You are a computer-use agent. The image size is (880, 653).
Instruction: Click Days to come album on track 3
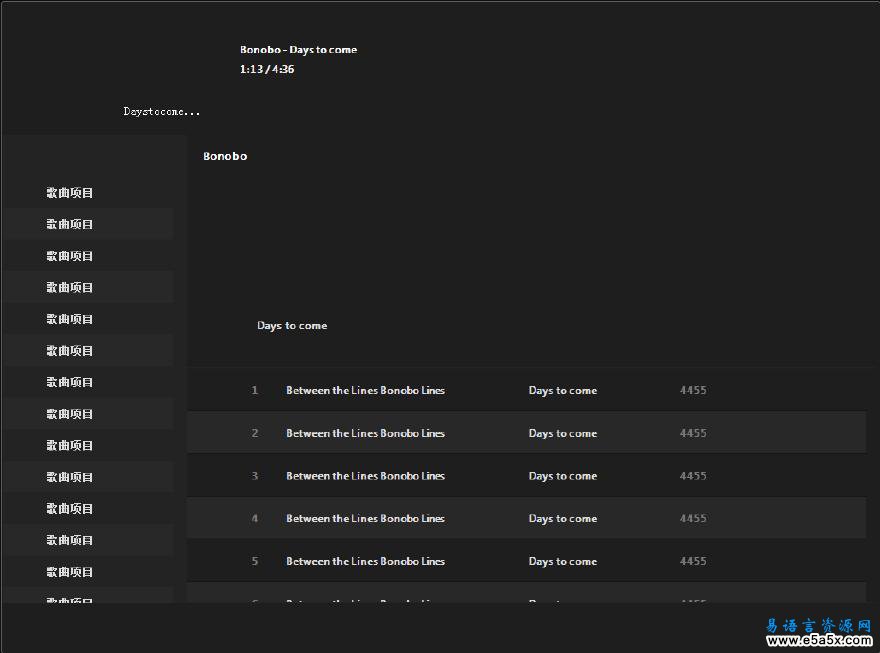tap(562, 477)
